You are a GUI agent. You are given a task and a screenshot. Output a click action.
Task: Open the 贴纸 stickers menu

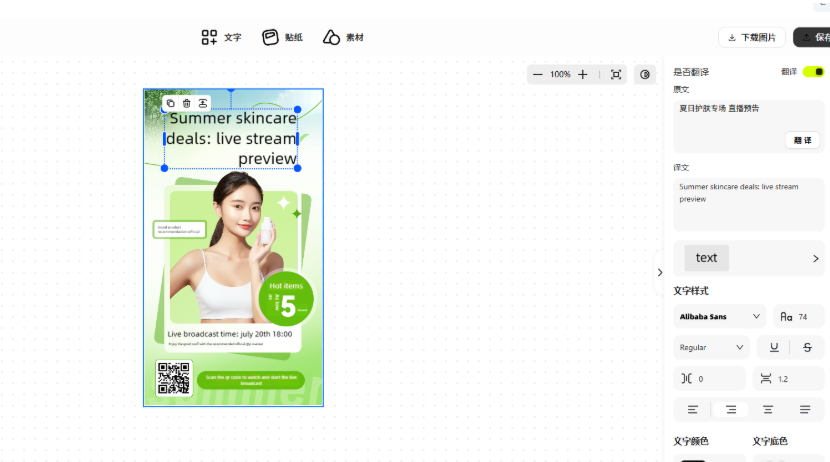283,37
